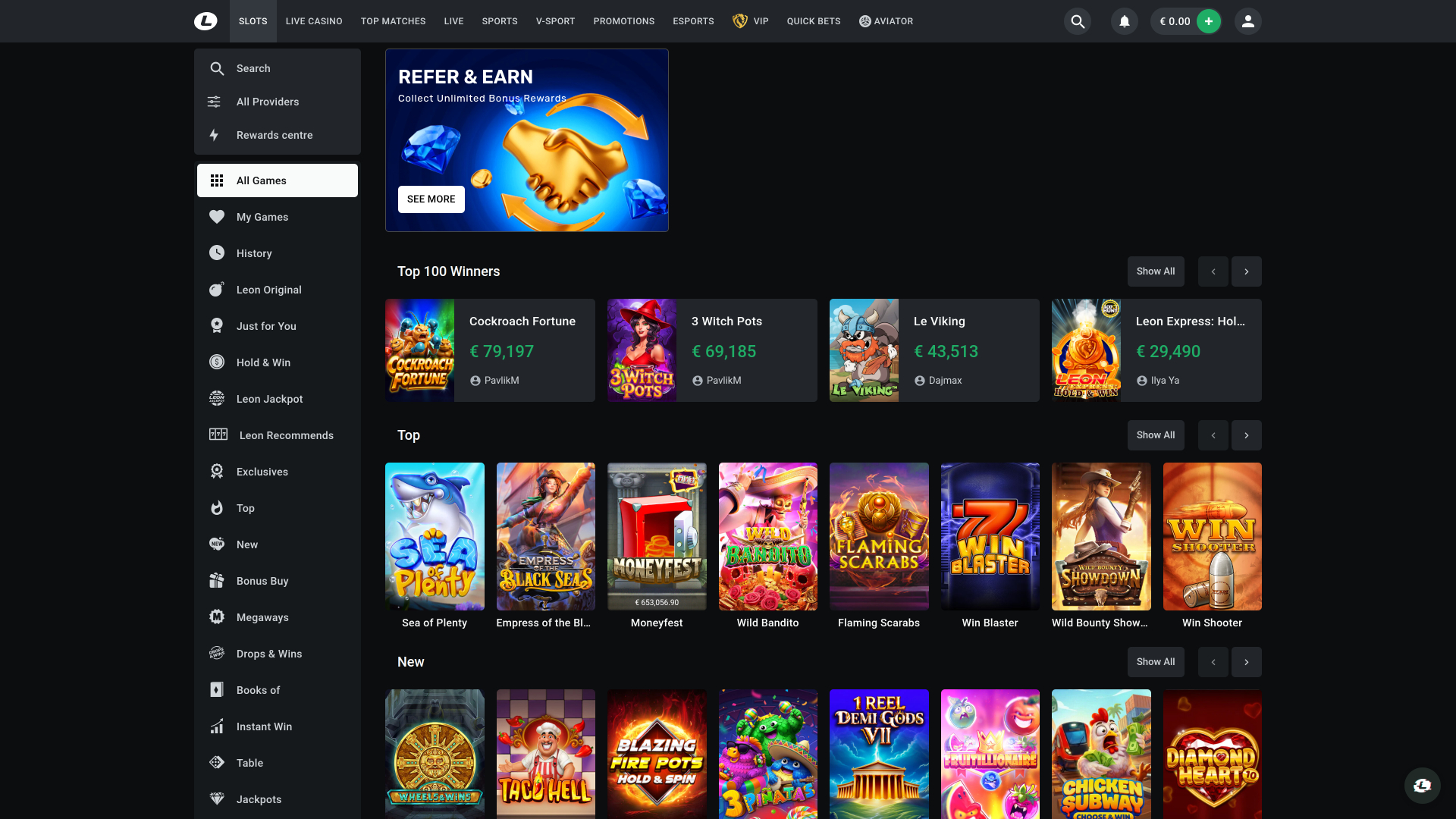The image size is (1456, 819).
Task: Advance the Top games carousel with right chevron
Action: 1246,435
